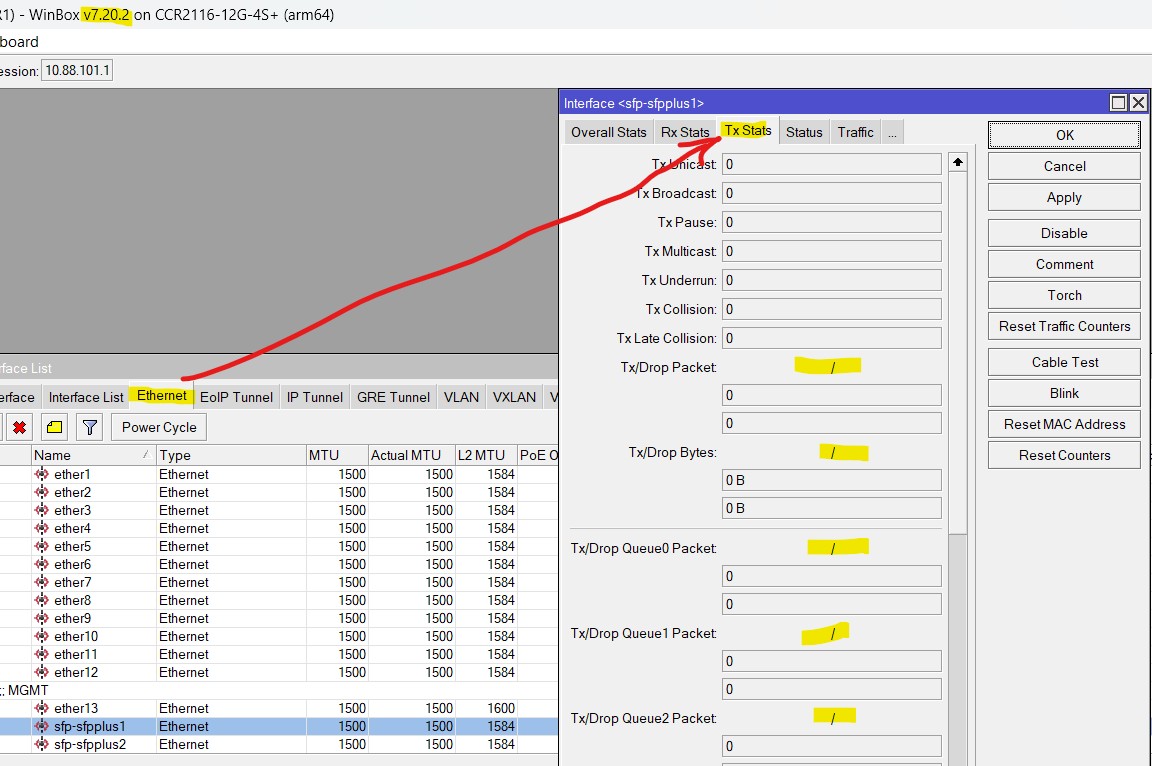Select the ether2 row
1152x766 pixels.
click(279, 492)
